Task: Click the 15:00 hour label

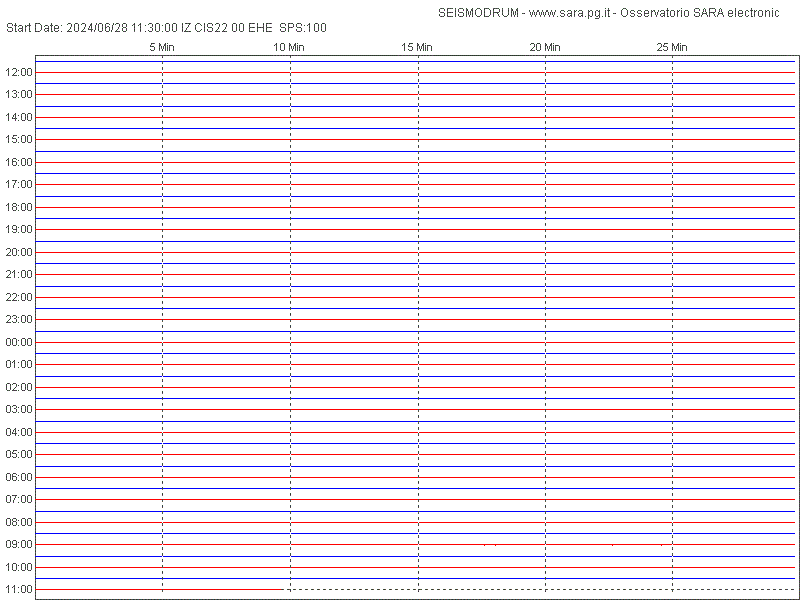Action: click(x=18, y=139)
